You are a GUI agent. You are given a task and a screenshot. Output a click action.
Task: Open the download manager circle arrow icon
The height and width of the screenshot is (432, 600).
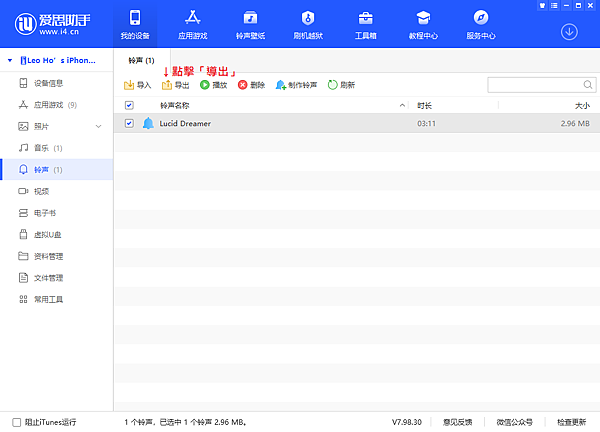(569, 32)
